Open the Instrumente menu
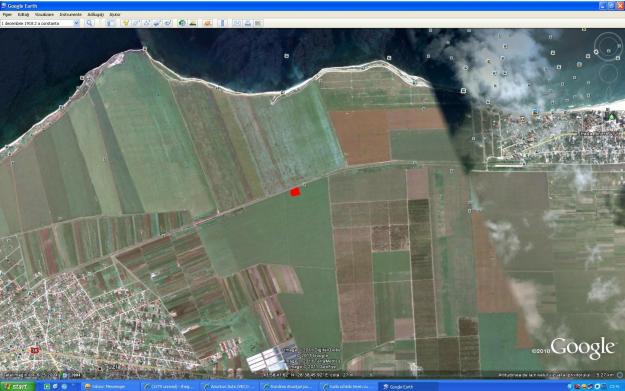 coord(71,14)
